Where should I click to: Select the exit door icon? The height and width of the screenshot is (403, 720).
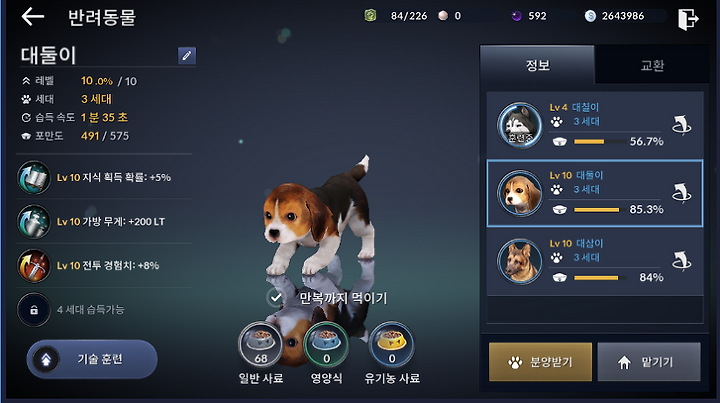click(x=688, y=19)
